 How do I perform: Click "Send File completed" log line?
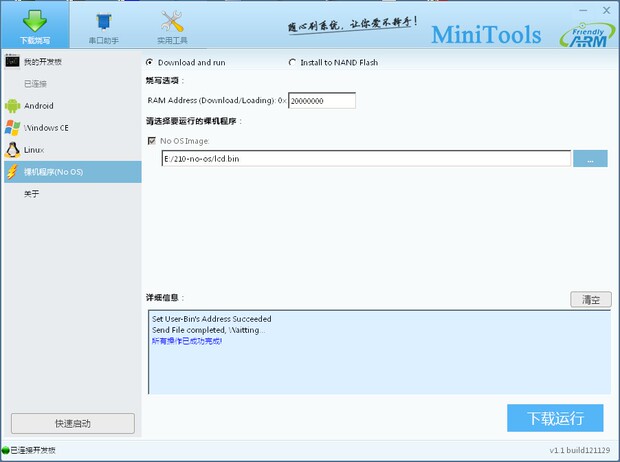click(x=208, y=330)
